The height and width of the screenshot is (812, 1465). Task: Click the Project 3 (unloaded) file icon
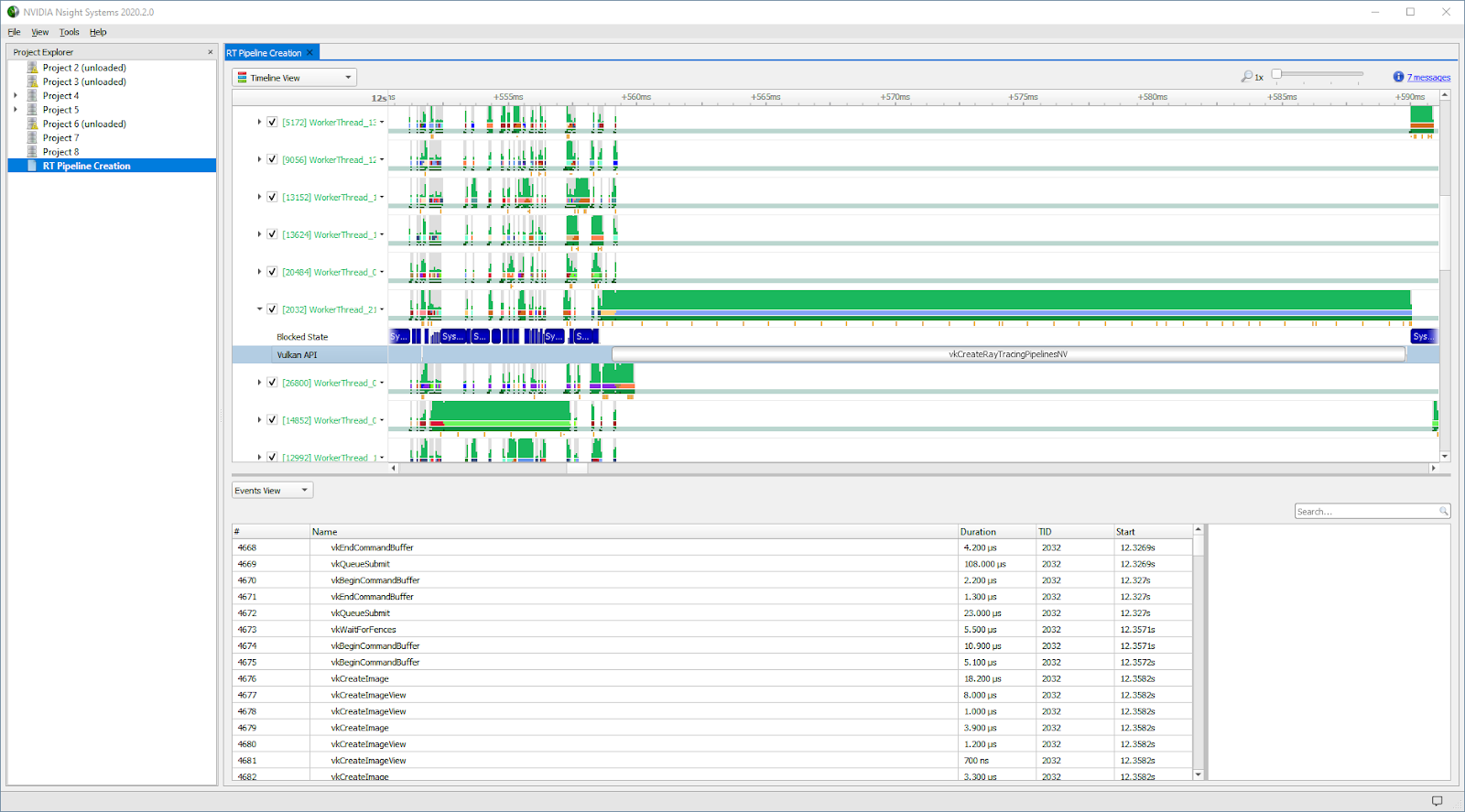(x=33, y=81)
